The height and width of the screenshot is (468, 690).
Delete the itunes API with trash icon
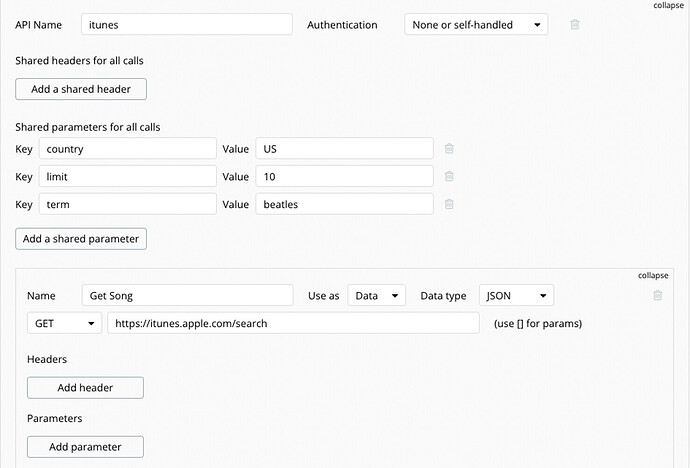pyautogui.click(x=575, y=25)
